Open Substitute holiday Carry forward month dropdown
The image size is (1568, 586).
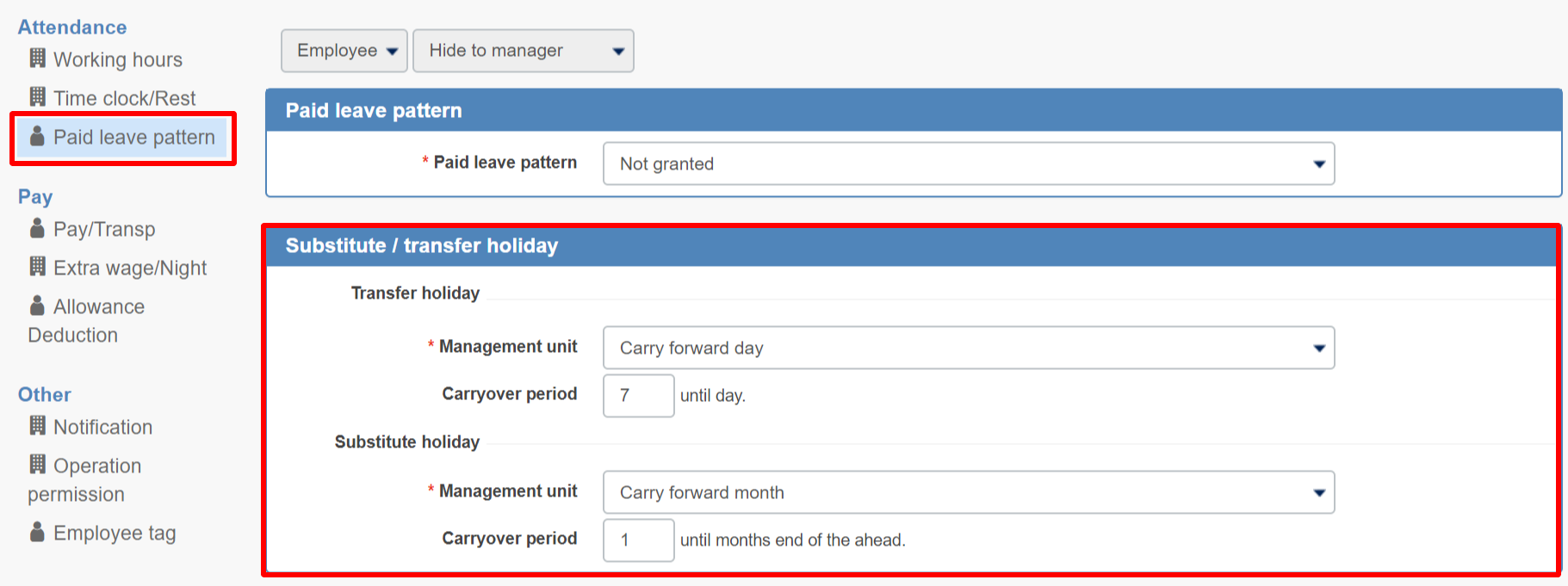coord(969,492)
